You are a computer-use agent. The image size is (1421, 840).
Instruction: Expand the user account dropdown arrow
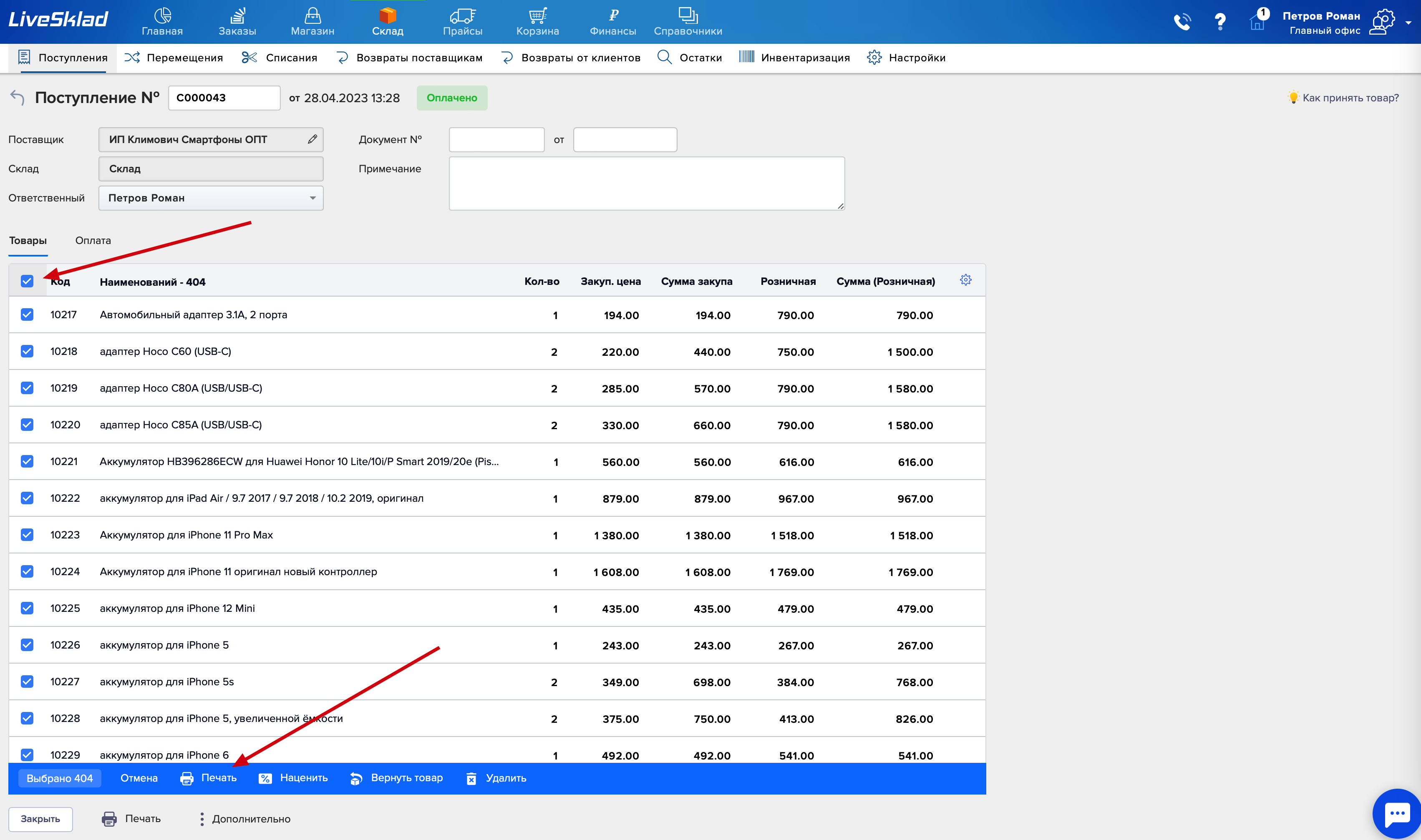[1408, 23]
